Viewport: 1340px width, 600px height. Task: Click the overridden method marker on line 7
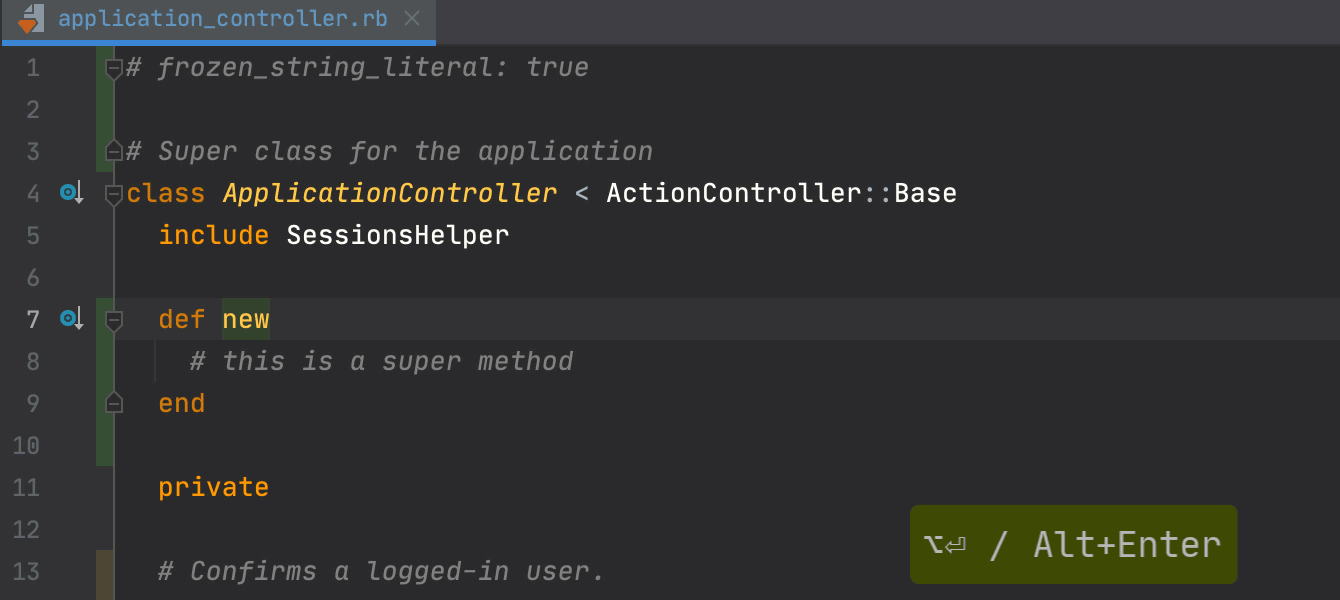[x=70, y=319]
